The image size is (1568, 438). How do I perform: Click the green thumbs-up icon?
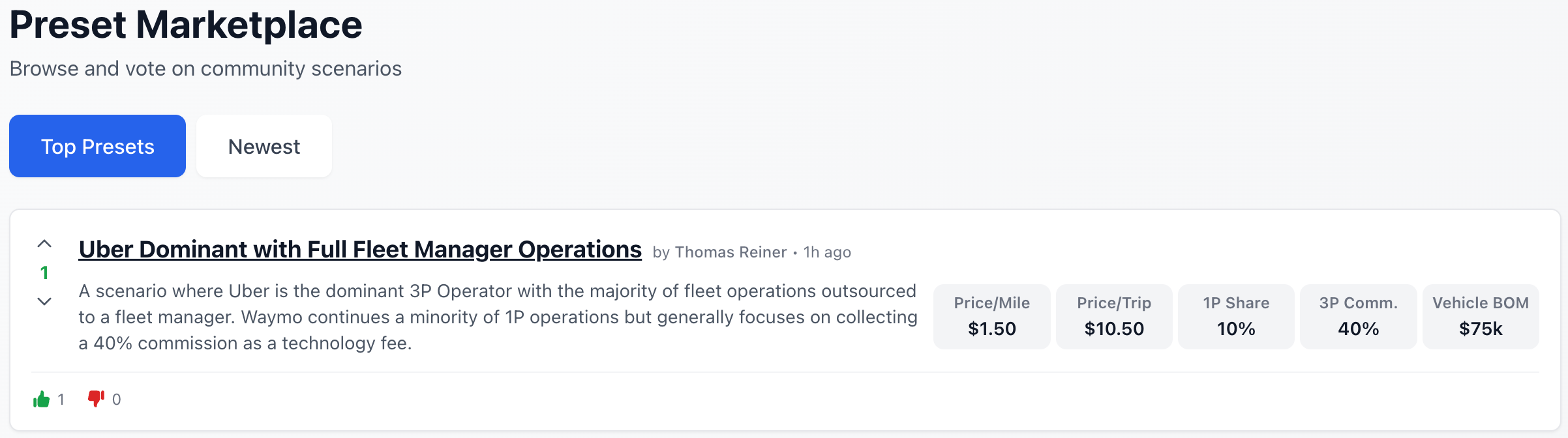(41, 399)
